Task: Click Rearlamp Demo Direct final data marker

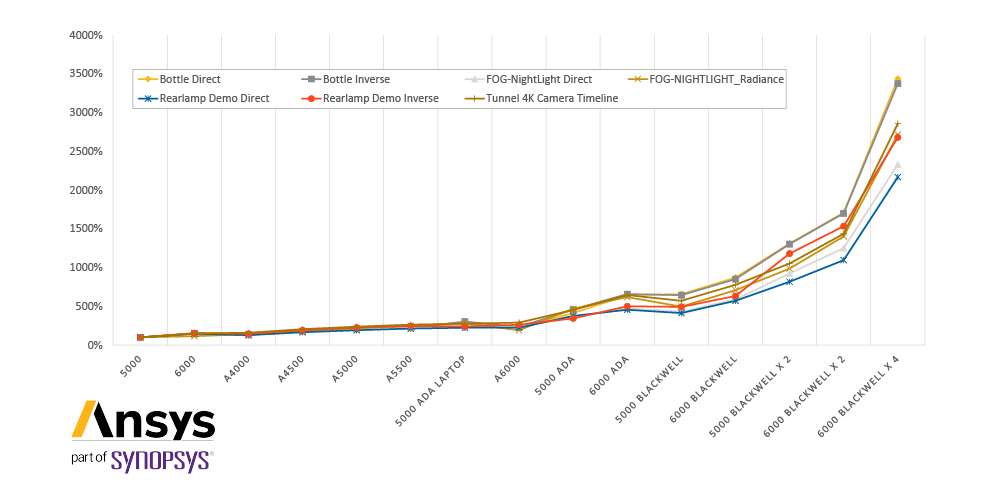Action: [897, 177]
